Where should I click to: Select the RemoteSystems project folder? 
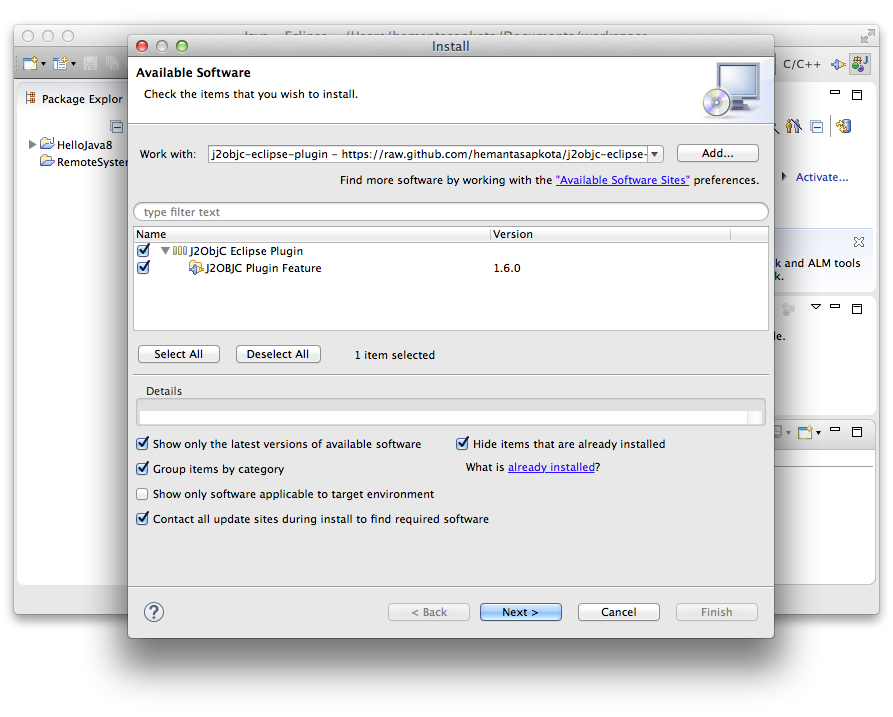pos(92,162)
